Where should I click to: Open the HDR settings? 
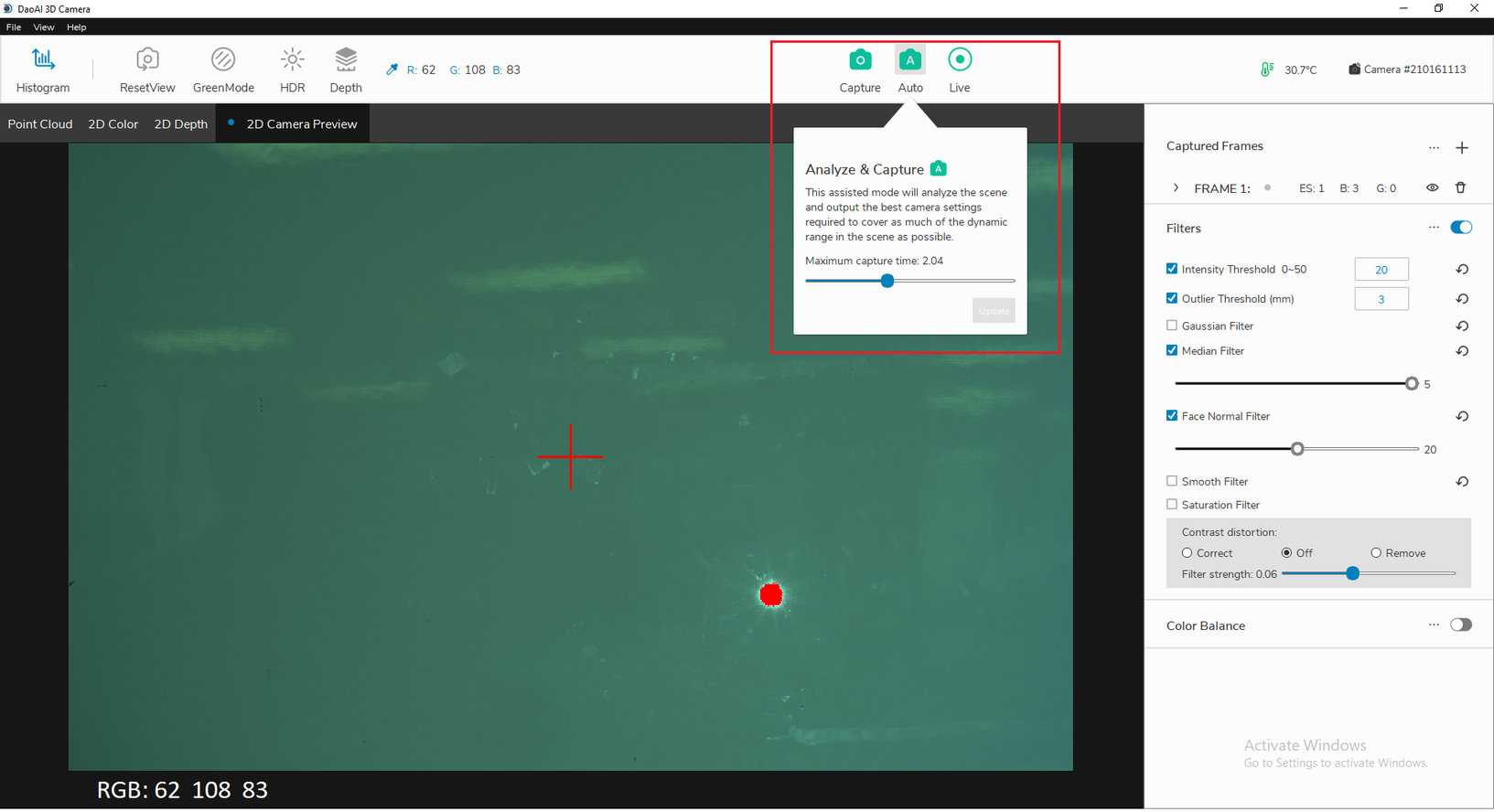tap(293, 69)
